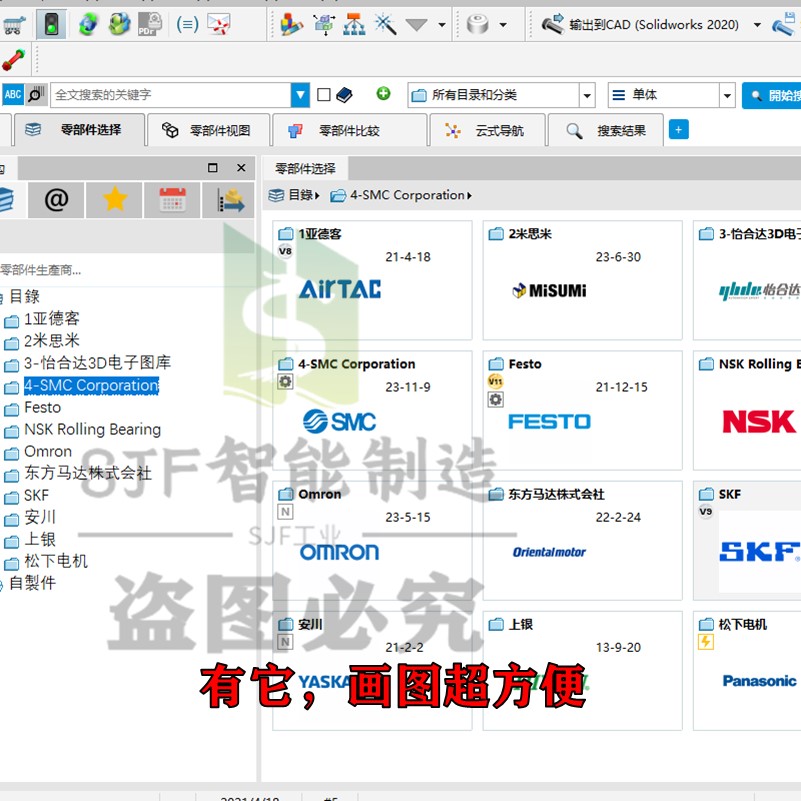Click gear icon in Festo tile
801x801 pixels.
(495, 399)
